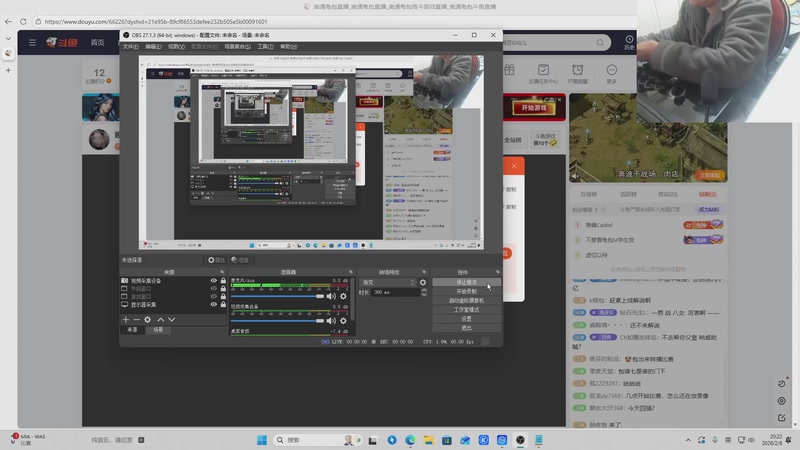Click the transition duration 300 ms field
The width and height of the screenshot is (800, 450).
point(395,292)
